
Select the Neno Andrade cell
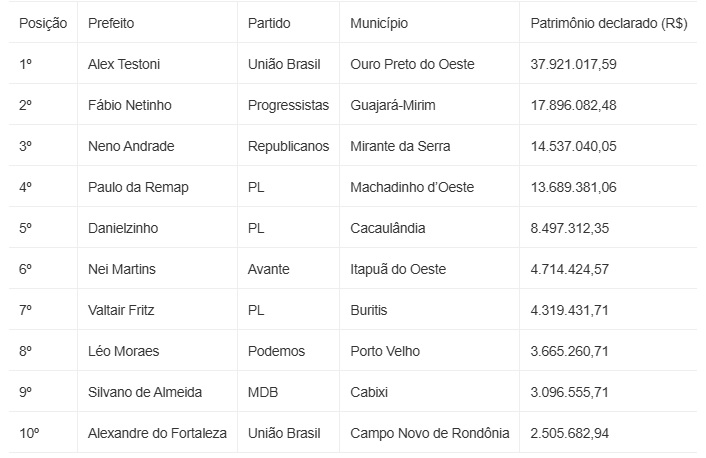pyautogui.click(x=131, y=146)
